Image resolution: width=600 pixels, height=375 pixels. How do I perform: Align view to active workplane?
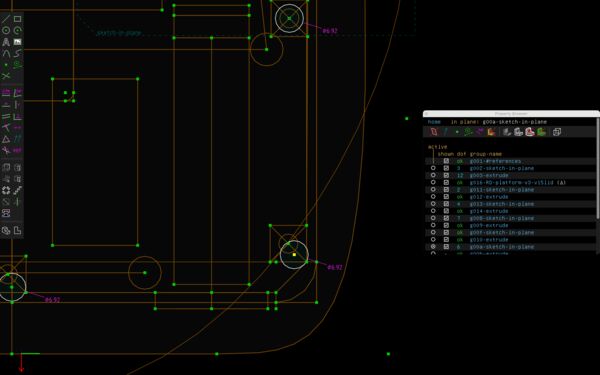tap(17, 230)
